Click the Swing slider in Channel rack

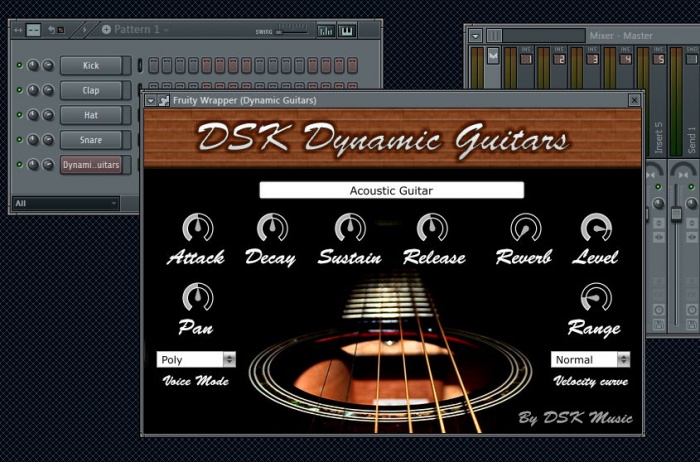point(292,32)
